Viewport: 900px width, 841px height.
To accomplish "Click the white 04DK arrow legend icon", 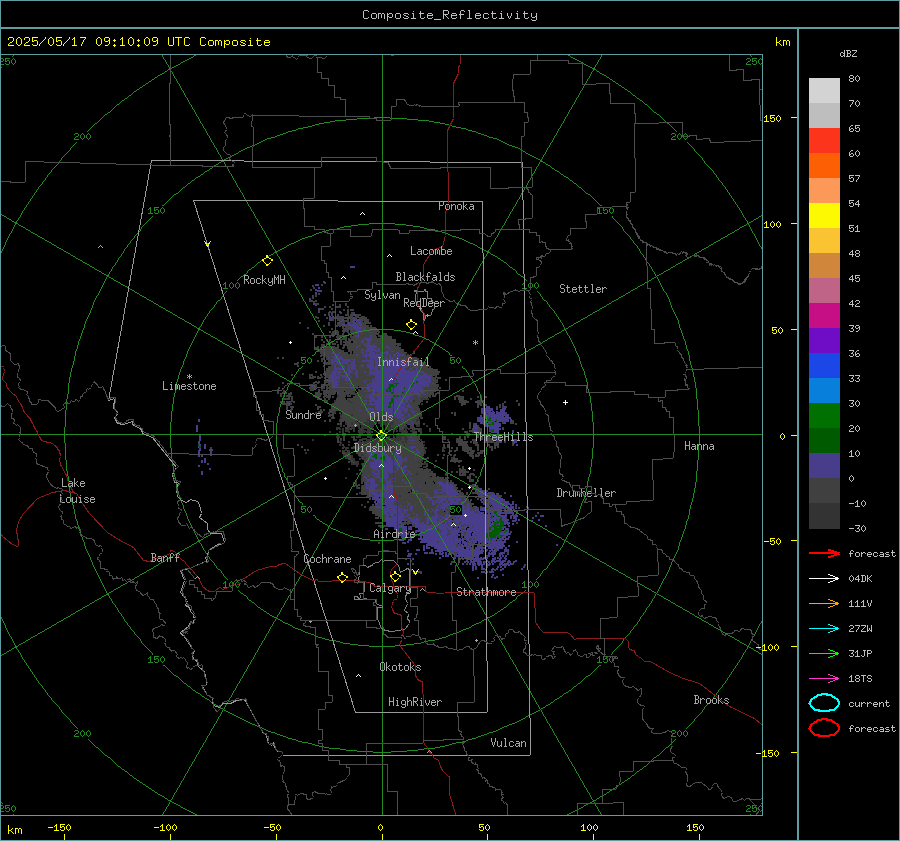I will (825, 579).
